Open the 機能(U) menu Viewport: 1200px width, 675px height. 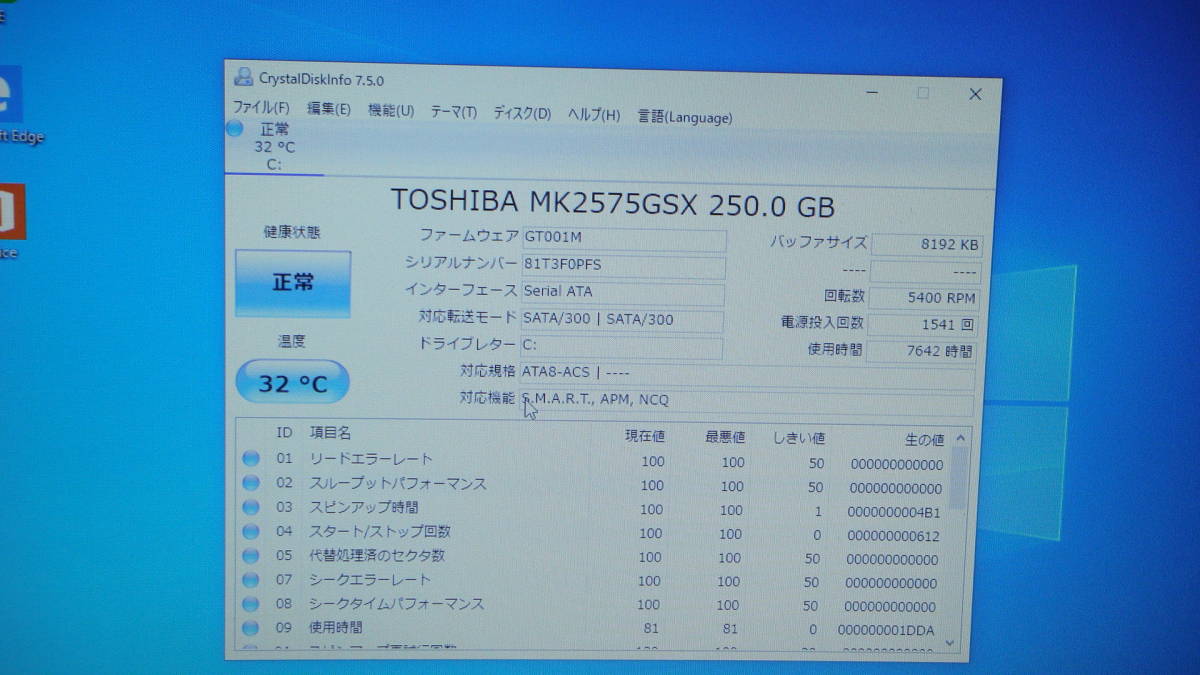[x=391, y=111]
